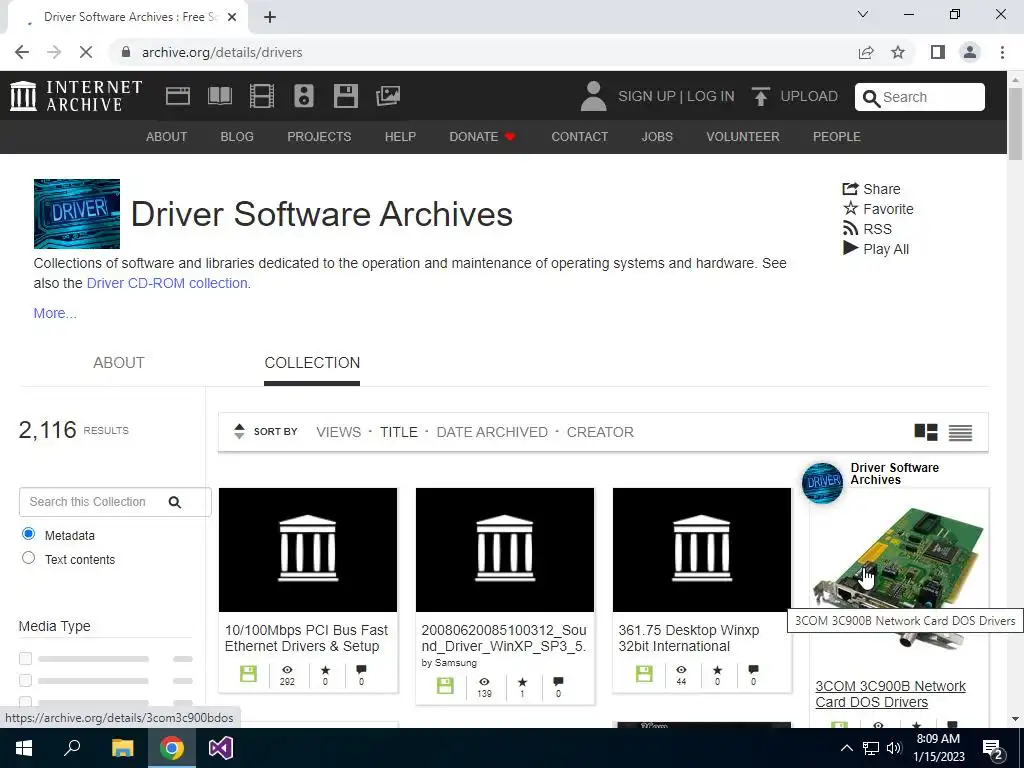Viewport: 1024px width, 768px height.
Task: Open CONTACT in the navigation bar
Action: point(579,136)
